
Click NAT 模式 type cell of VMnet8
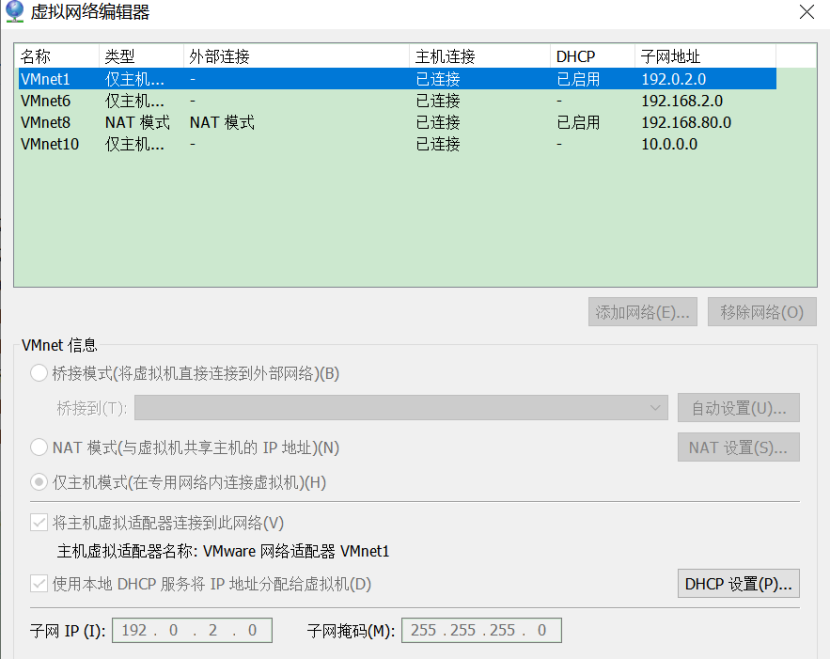coord(137,122)
